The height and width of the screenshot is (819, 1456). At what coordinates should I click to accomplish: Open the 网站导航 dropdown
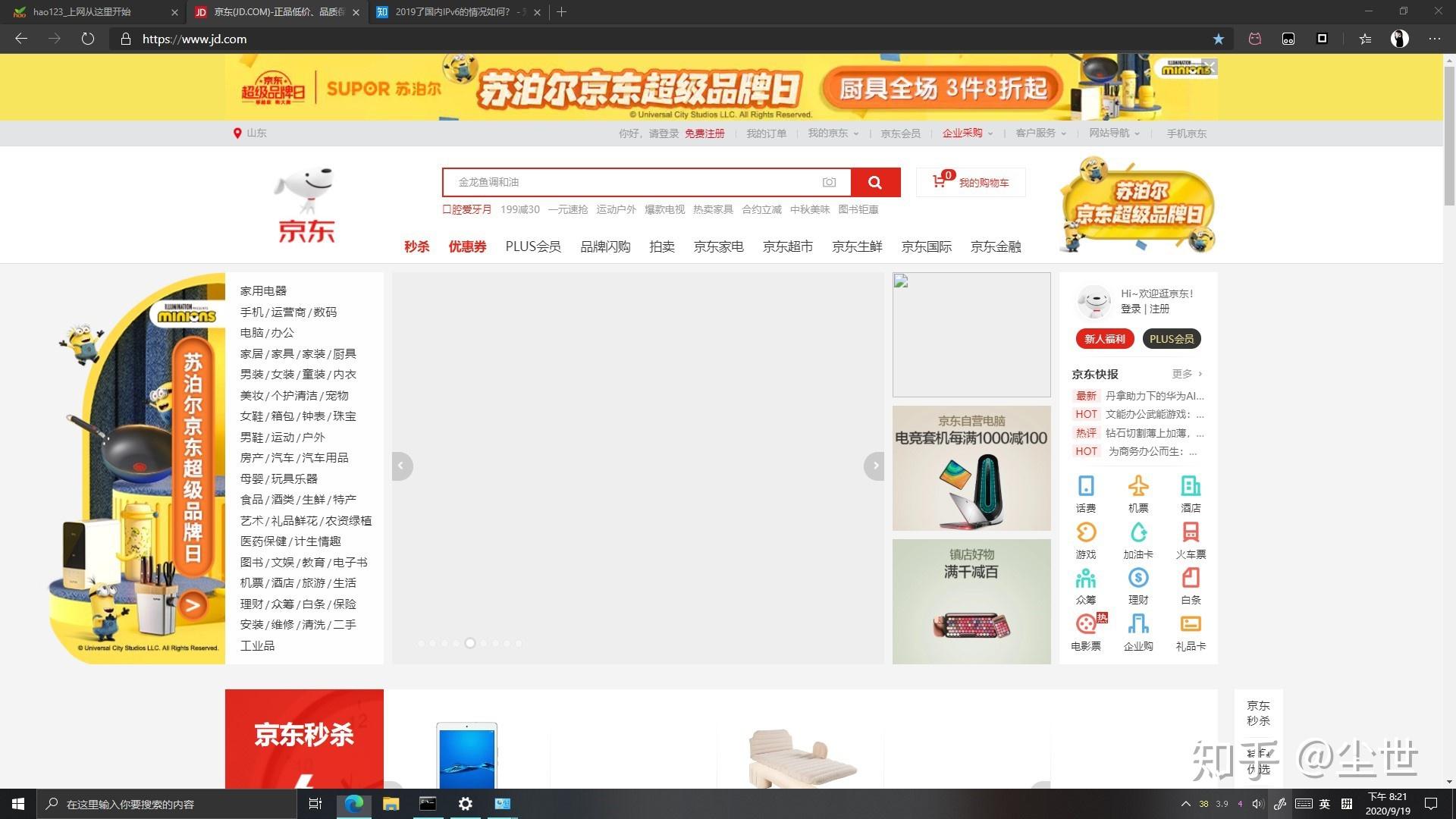[1113, 133]
